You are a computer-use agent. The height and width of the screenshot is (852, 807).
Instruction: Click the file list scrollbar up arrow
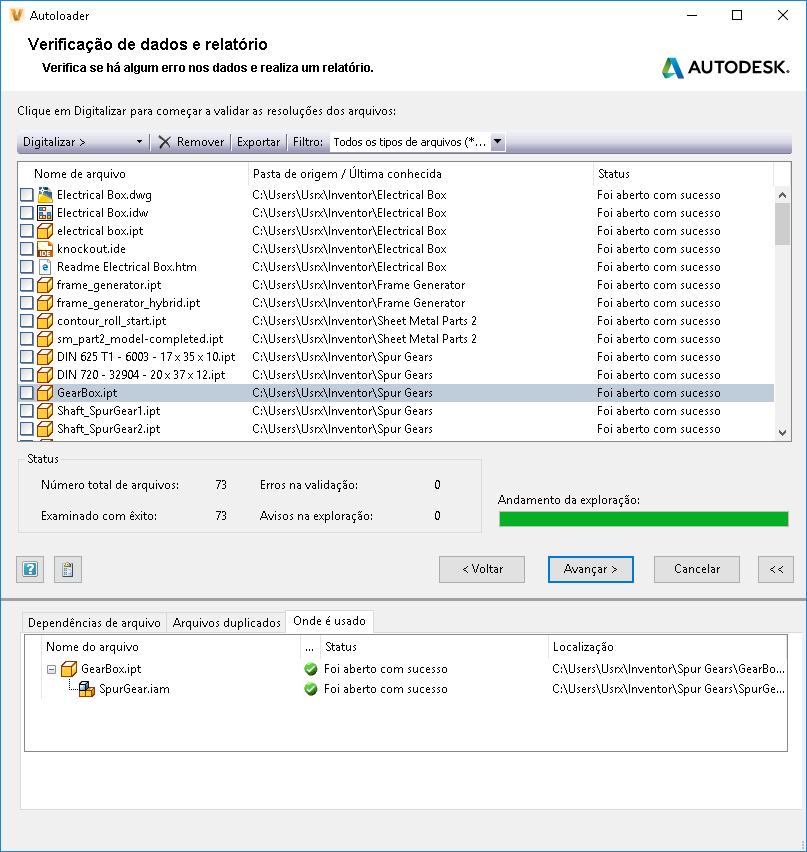tap(783, 195)
